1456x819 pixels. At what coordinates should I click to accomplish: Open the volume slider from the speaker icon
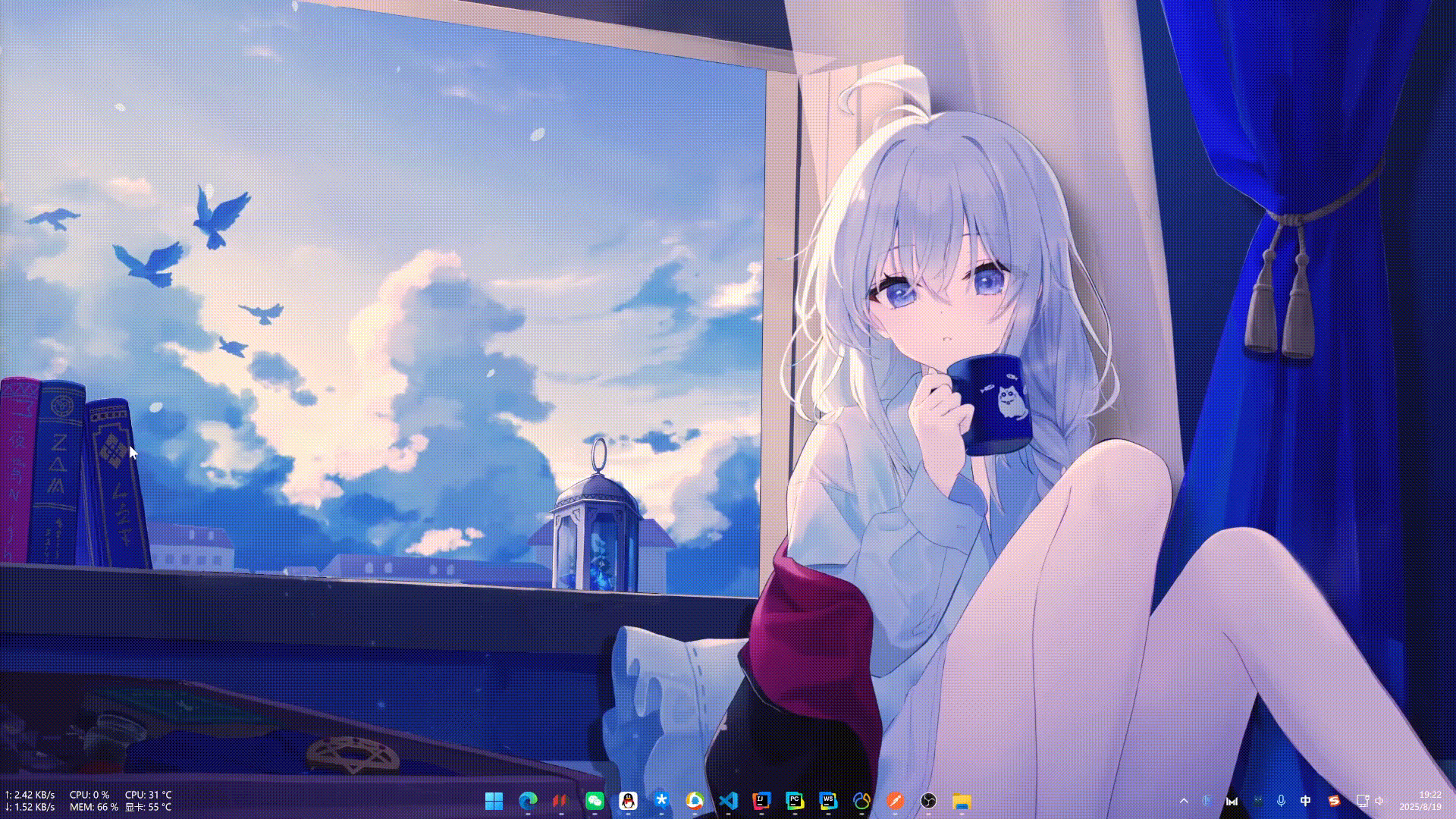pos(1379,801)
